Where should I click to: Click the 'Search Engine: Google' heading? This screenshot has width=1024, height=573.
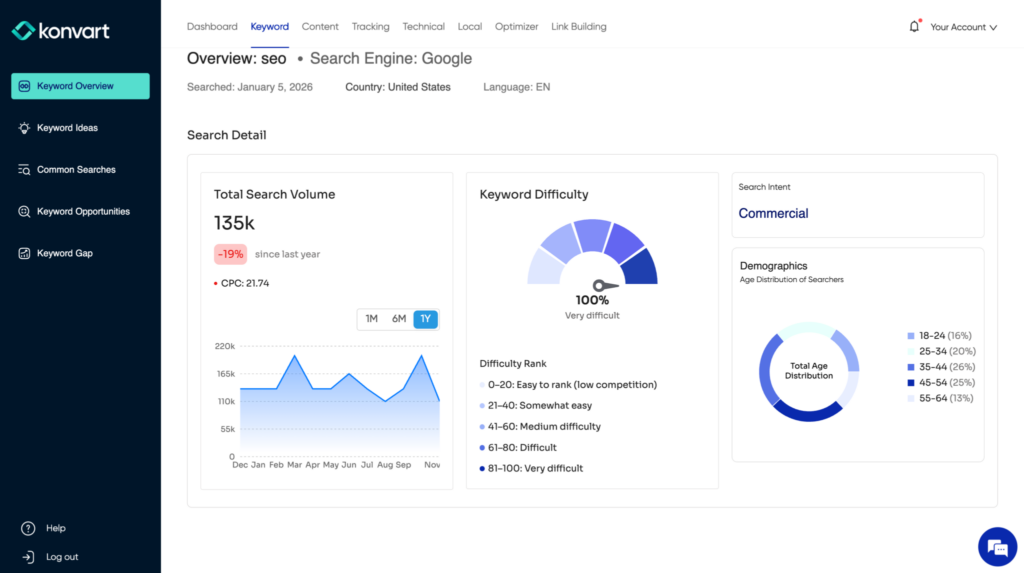[x=391, y=59]
